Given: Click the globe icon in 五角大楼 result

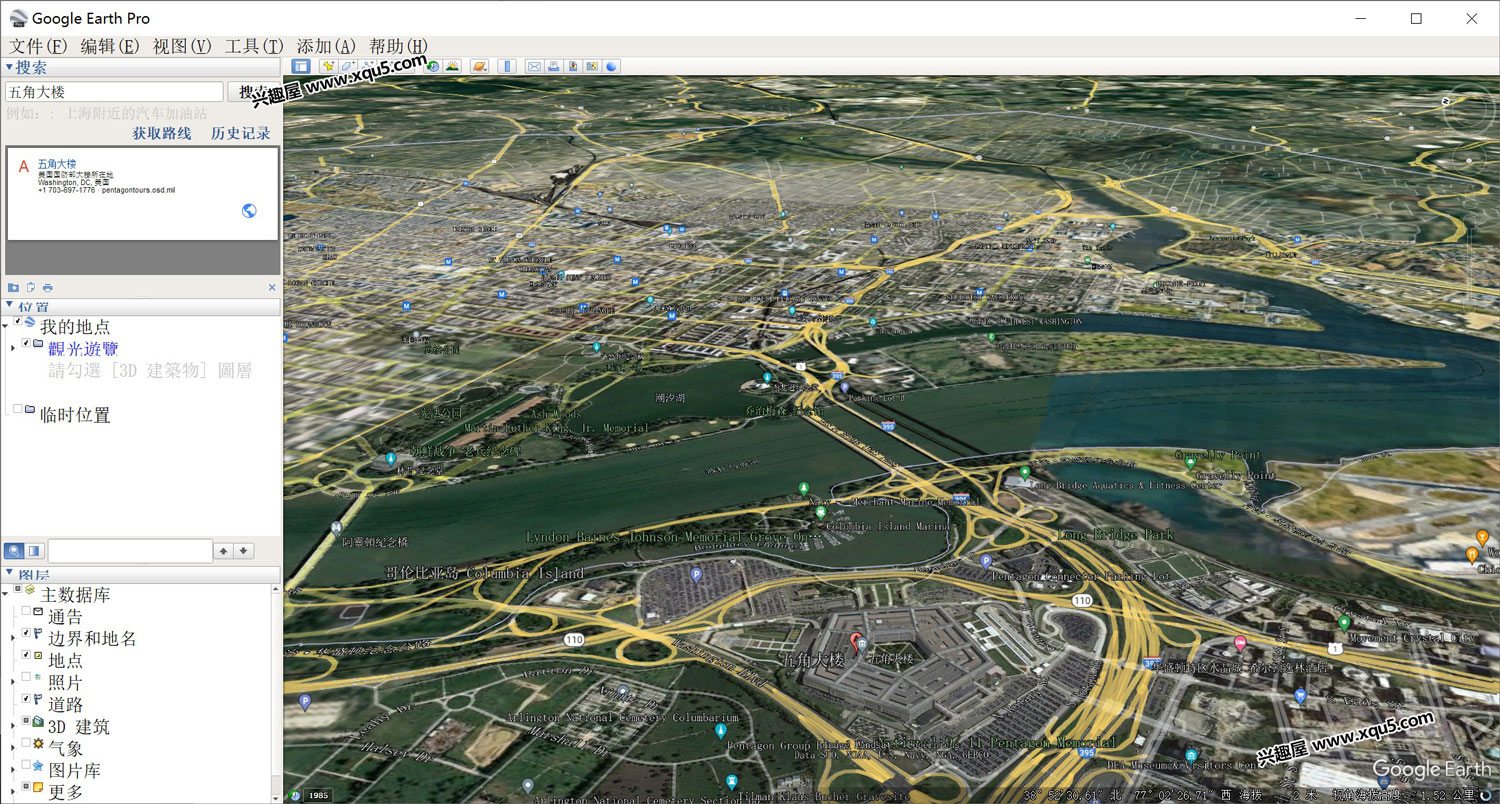Looking at the screenshot, I should (249, 210).
